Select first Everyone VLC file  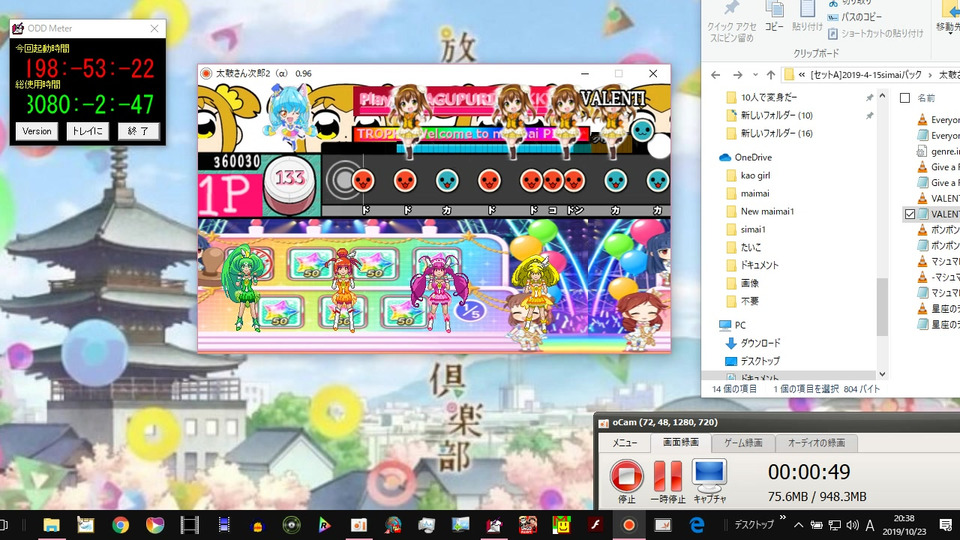click(939, 119)
